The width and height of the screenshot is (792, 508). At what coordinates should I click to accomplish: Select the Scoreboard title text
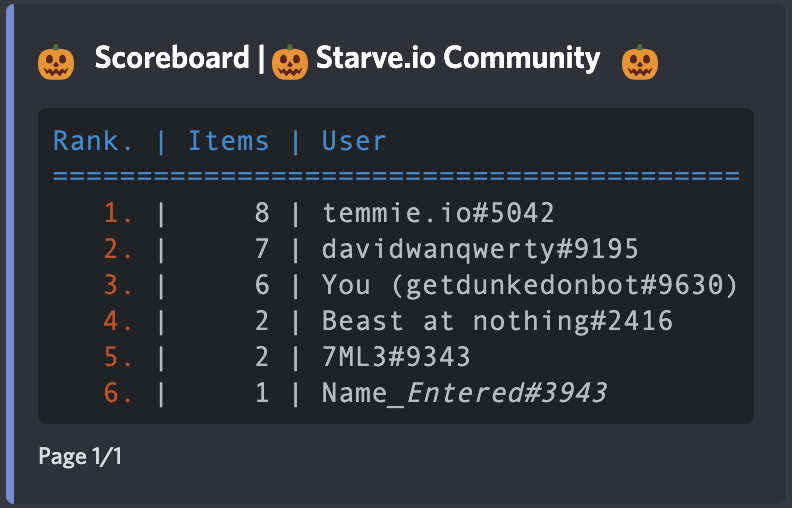[x=172, y=58]
